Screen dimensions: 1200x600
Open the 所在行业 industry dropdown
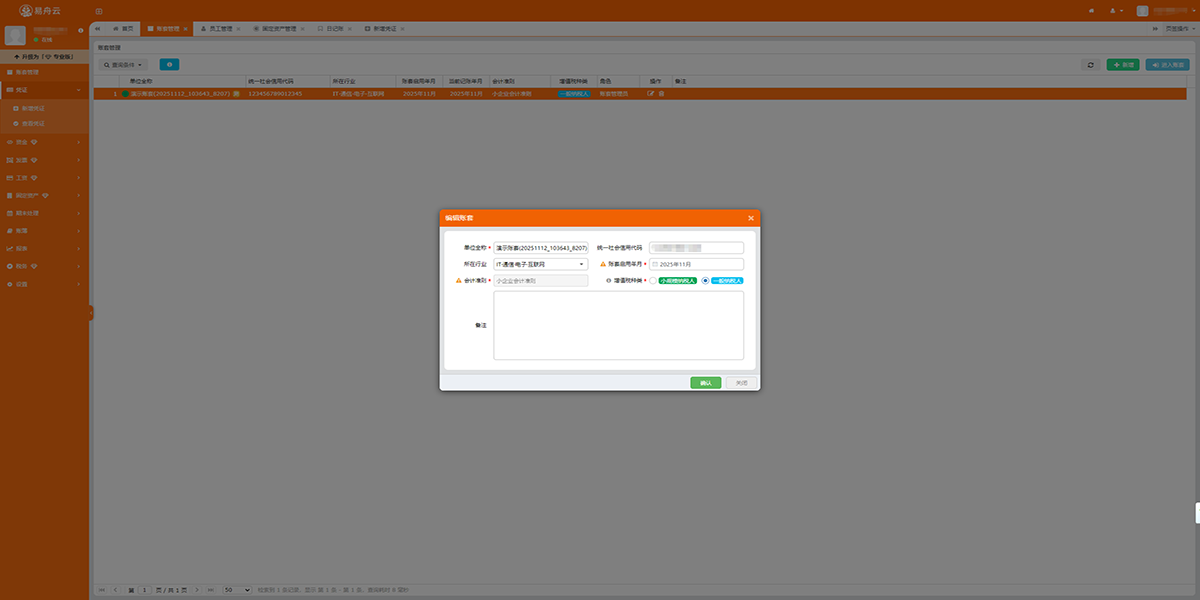(x=540, y=264)
